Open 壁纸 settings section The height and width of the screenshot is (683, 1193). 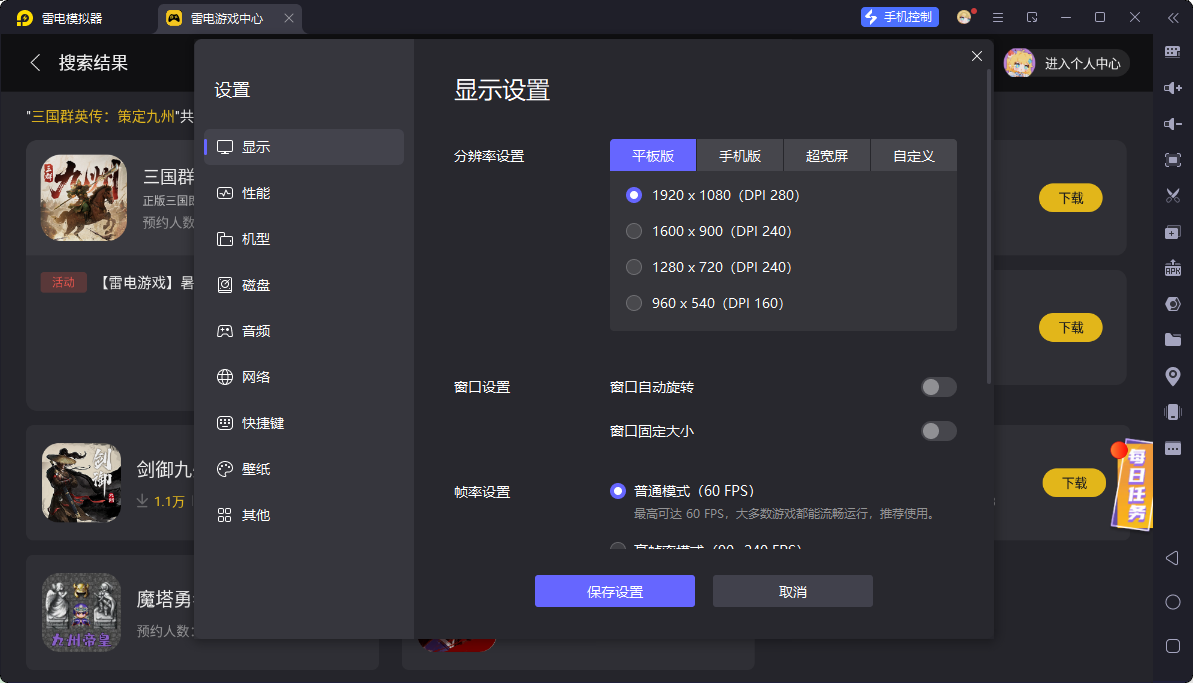(x=304, y=469)
